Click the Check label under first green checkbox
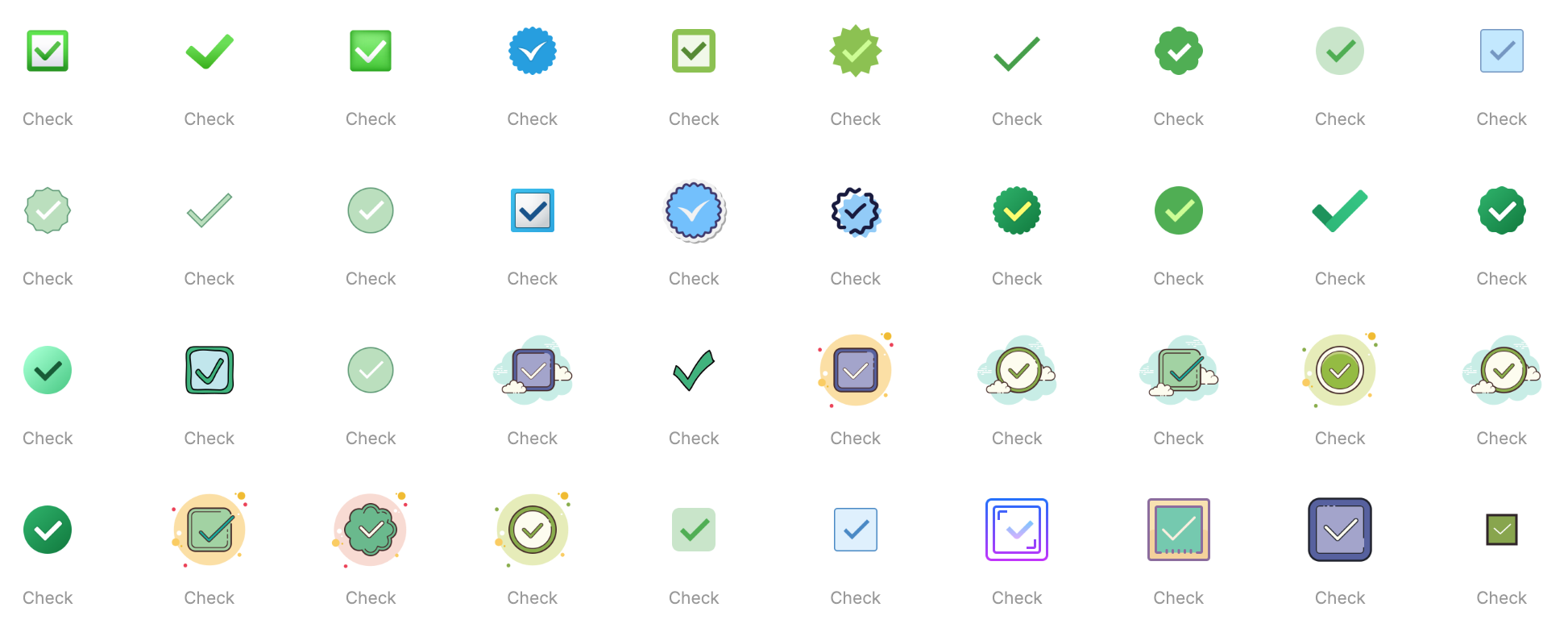Viewport: 1568px width, 628px height. coord(48,119)
